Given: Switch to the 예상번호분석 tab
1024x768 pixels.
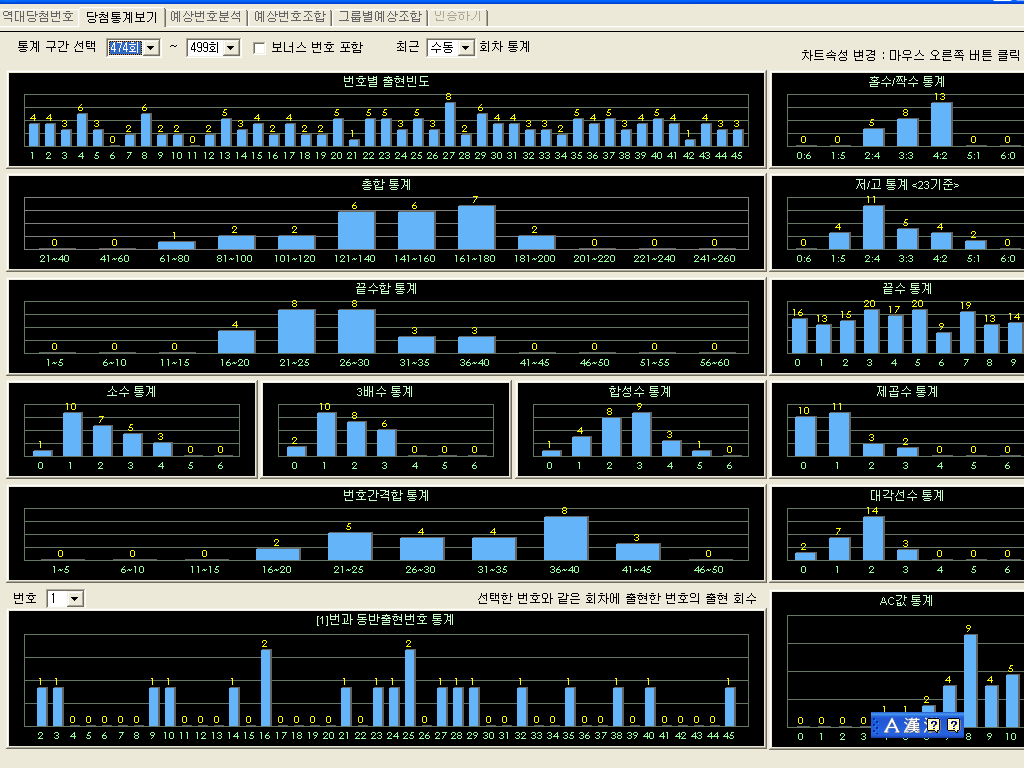Looking at the screenshot, I should point(205,16).
